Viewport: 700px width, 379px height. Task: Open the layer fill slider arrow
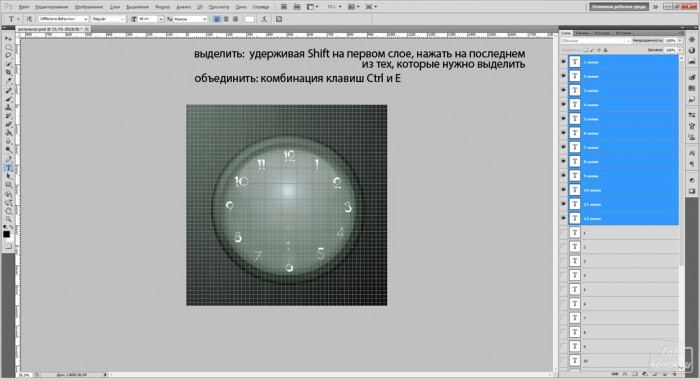(680, 50)
